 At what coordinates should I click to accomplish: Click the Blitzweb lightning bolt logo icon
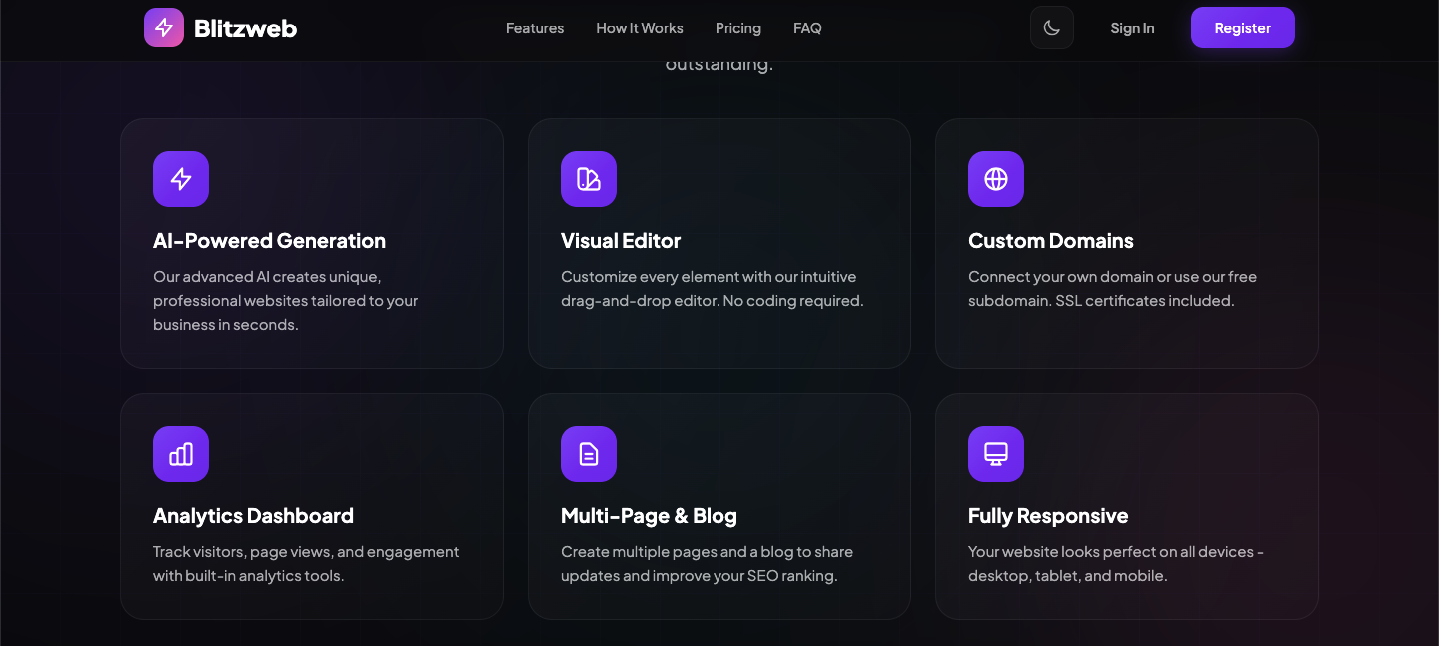click(164, 27)
